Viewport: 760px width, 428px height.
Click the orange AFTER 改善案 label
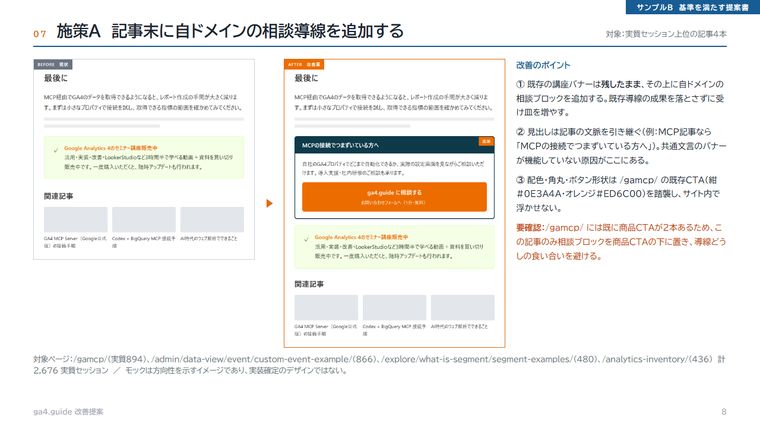(x=304, y=64)
